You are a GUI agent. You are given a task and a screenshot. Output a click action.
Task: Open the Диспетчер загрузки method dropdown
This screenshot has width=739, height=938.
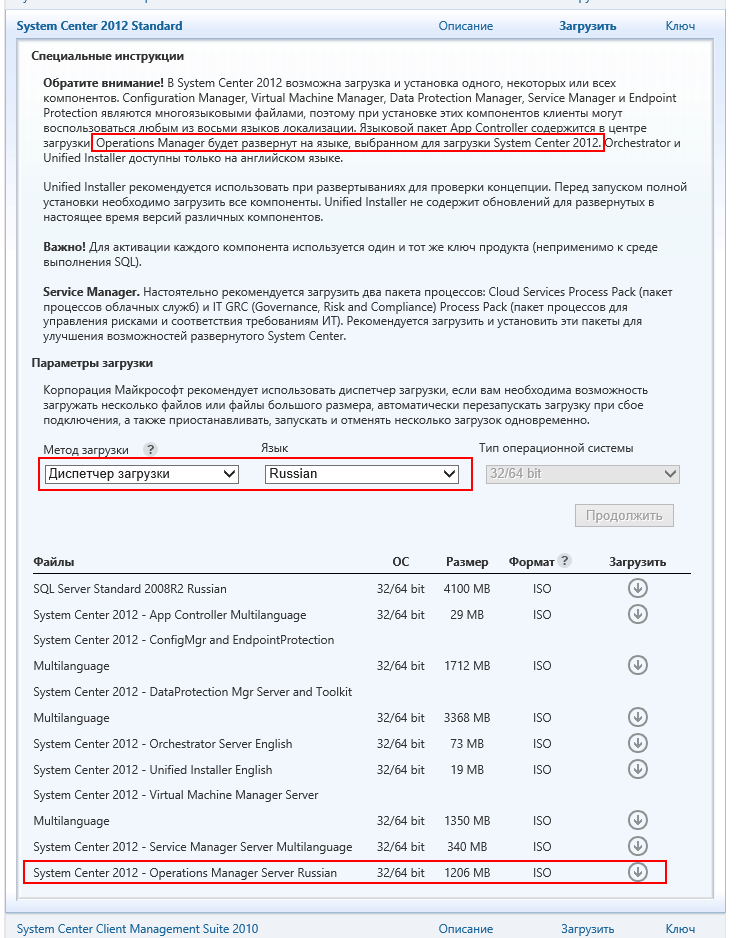pyautogui.click(x=142, y=474)
